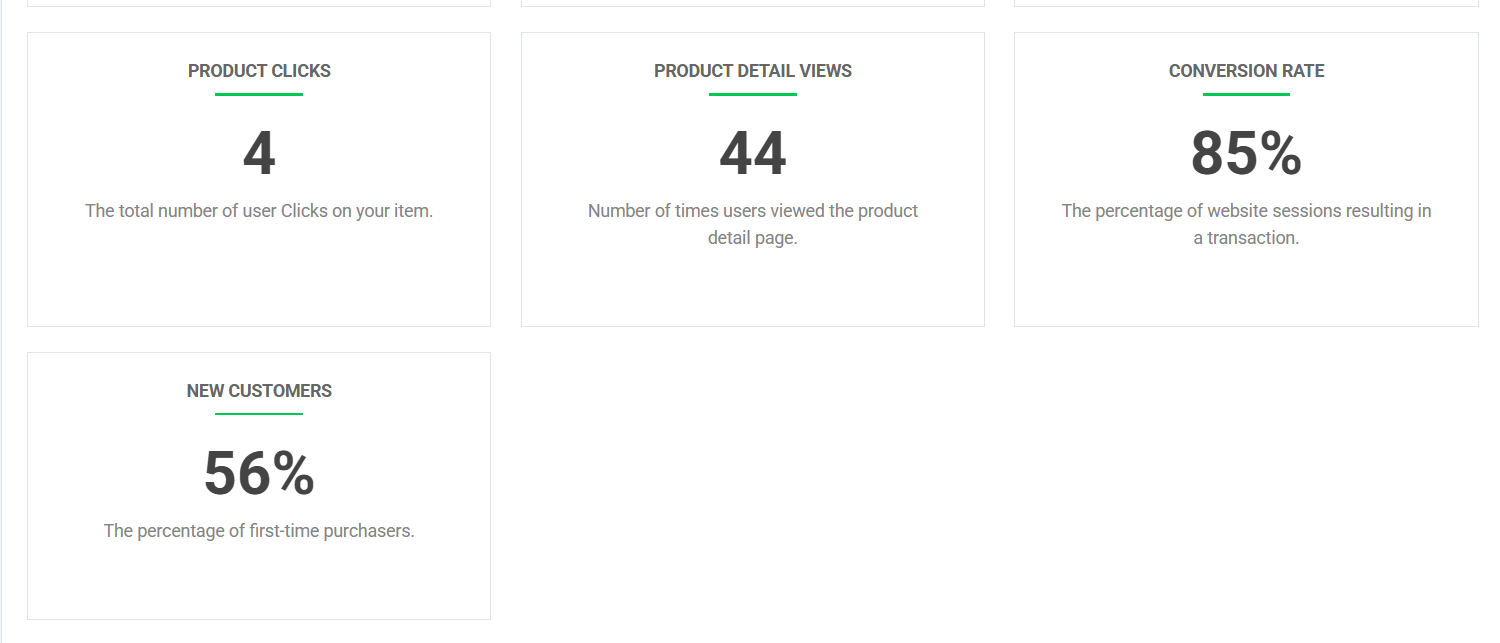Click the first-time purchasers description text

259,531
